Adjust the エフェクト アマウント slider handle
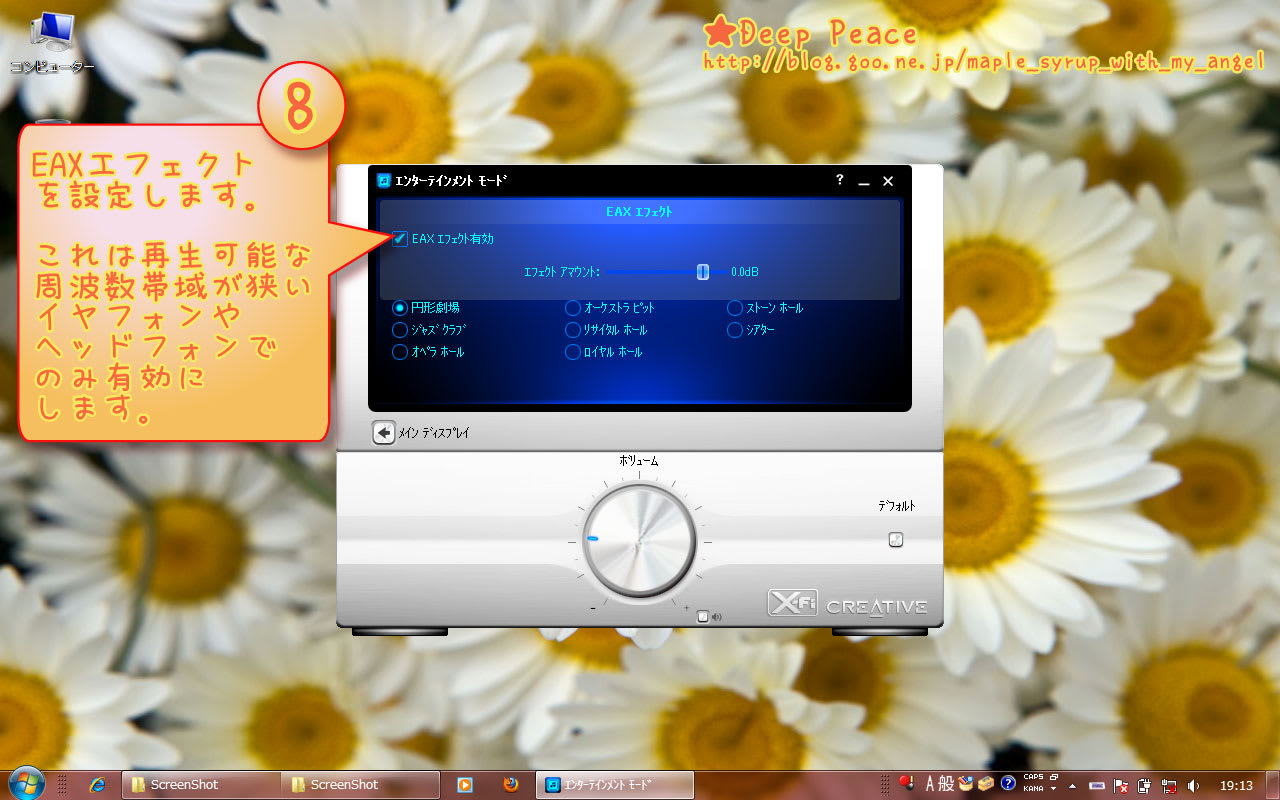This screenshot has width=1280, height=800. (x=703, y=271)
